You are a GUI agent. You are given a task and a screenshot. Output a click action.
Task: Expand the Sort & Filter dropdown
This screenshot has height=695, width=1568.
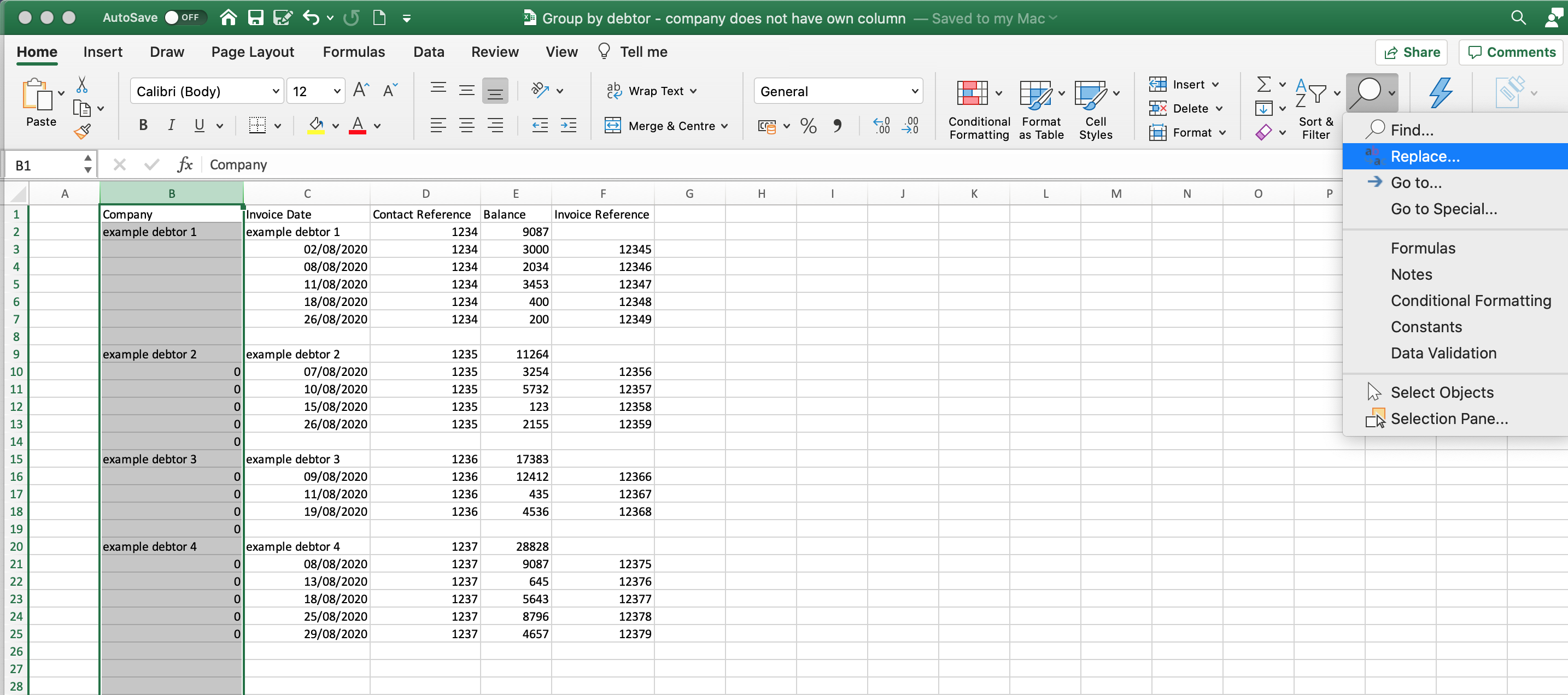[1337, 93]
